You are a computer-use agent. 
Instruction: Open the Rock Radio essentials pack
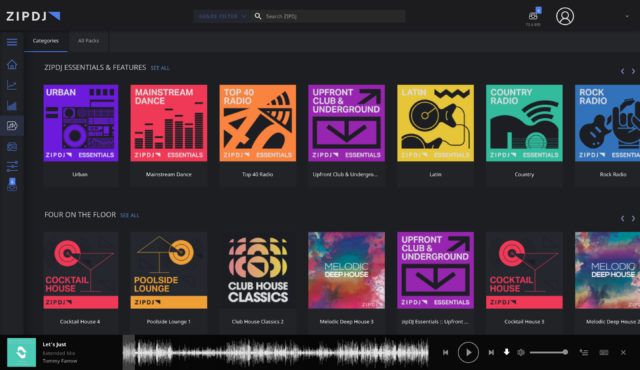click(607, 123)
